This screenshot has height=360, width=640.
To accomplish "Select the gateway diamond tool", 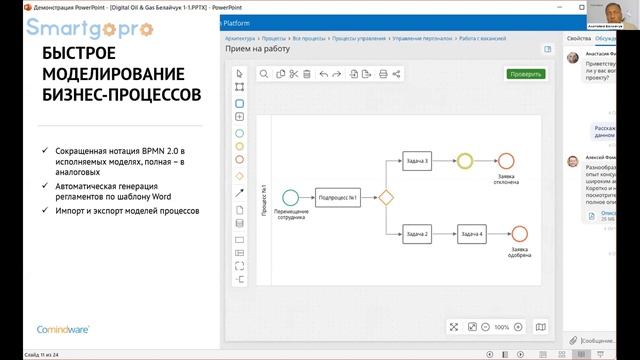I will click(240, 176).
